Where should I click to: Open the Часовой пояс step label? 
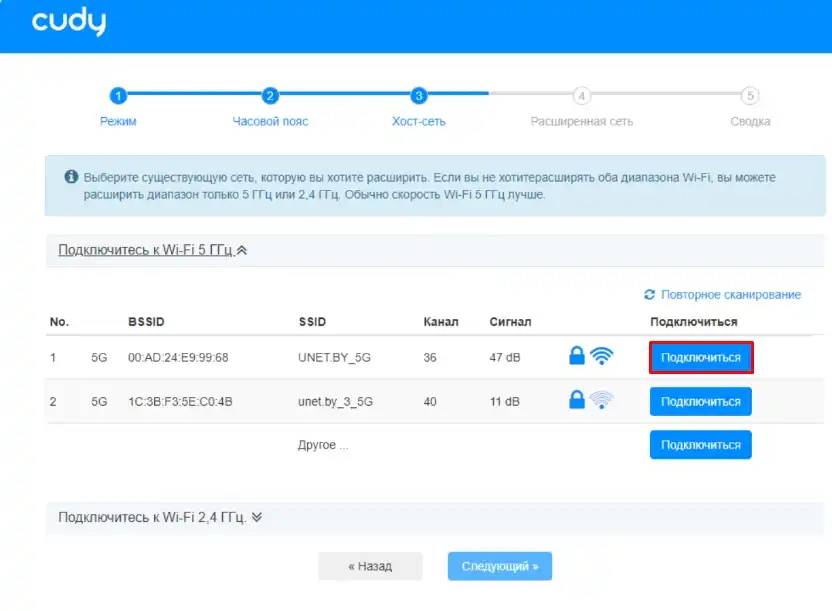270,121
